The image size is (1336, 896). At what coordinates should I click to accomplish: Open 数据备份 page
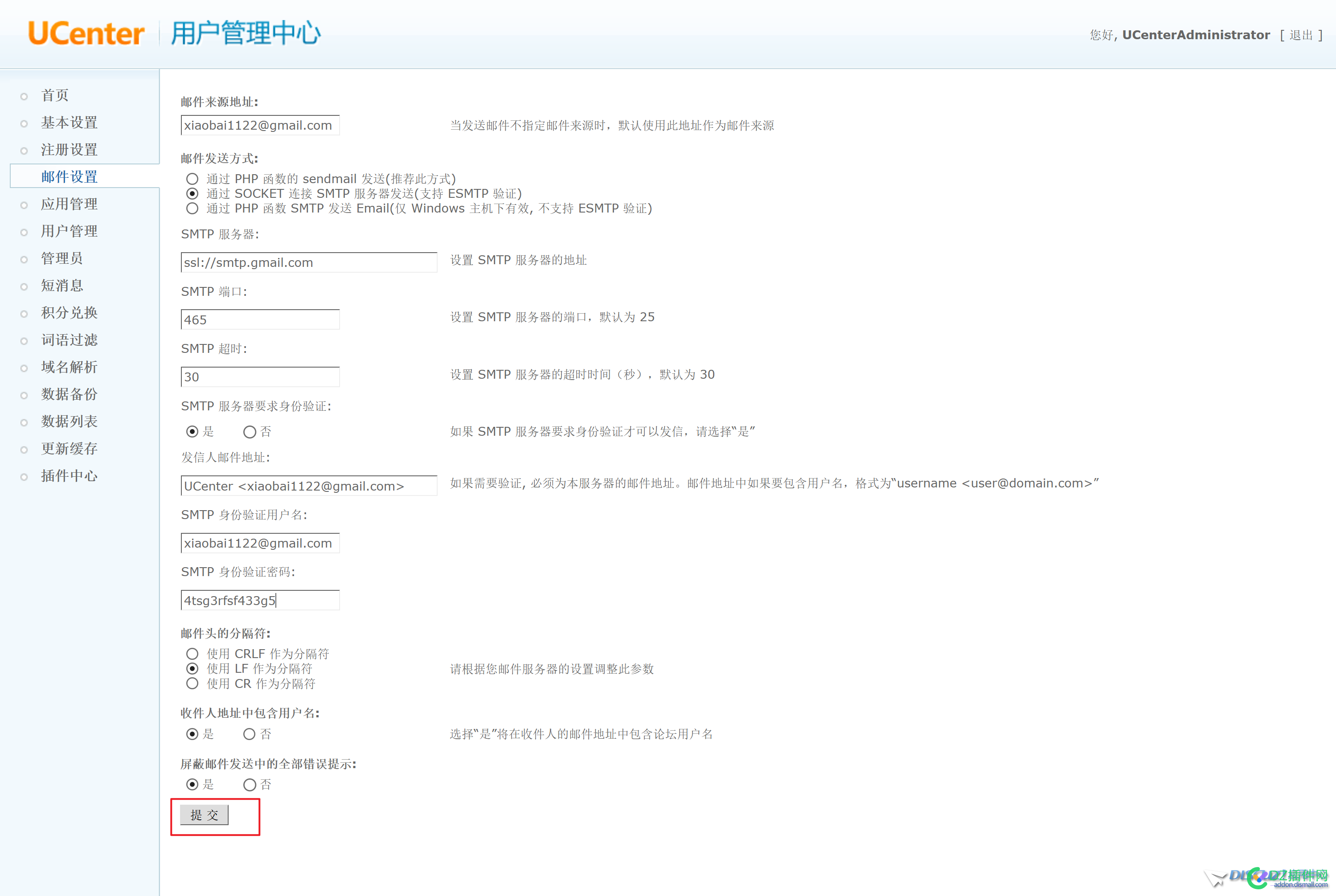coord(69,394)
